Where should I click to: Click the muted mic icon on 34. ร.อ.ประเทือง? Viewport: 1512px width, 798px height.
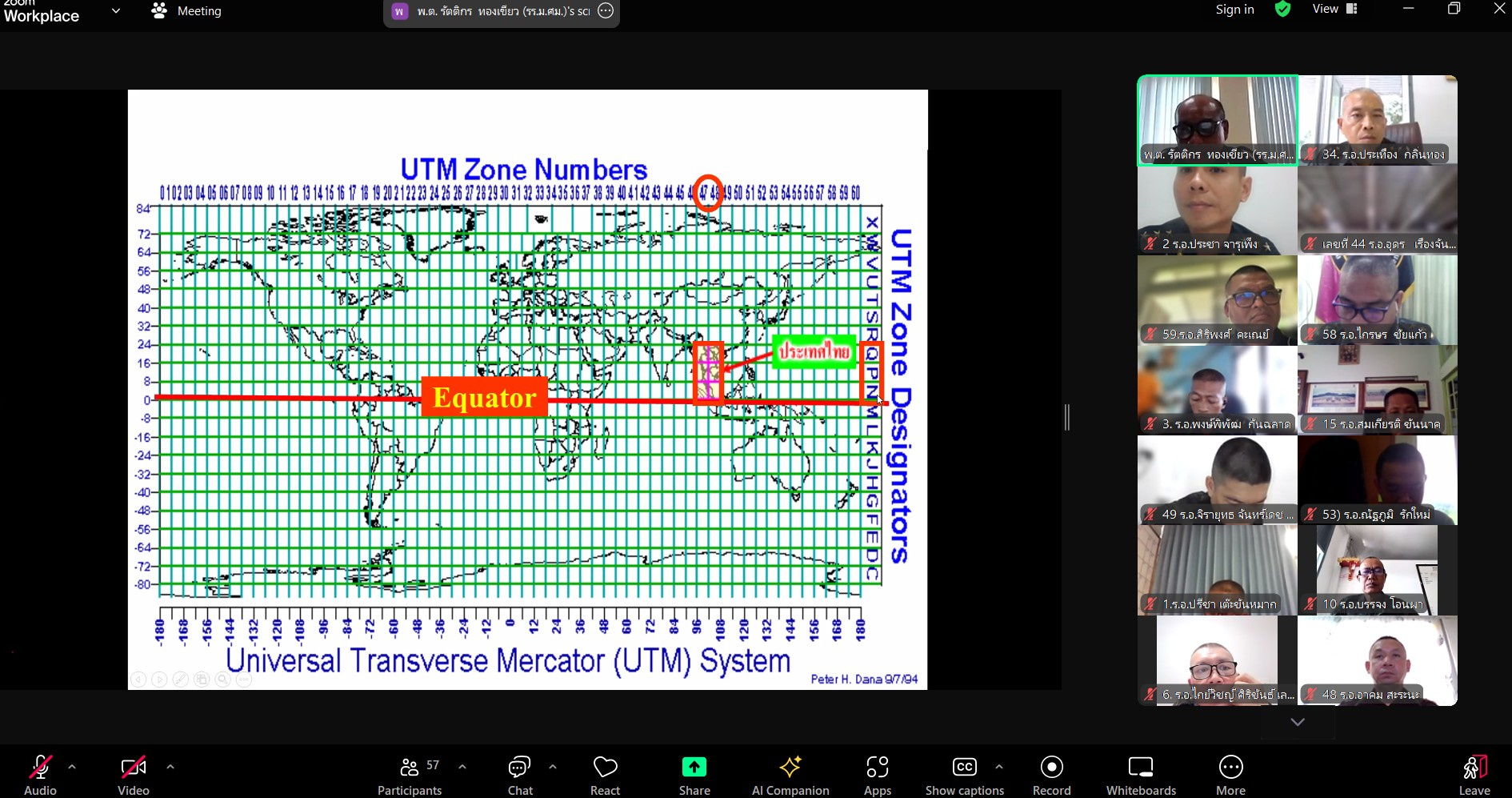coord(1310,154)
